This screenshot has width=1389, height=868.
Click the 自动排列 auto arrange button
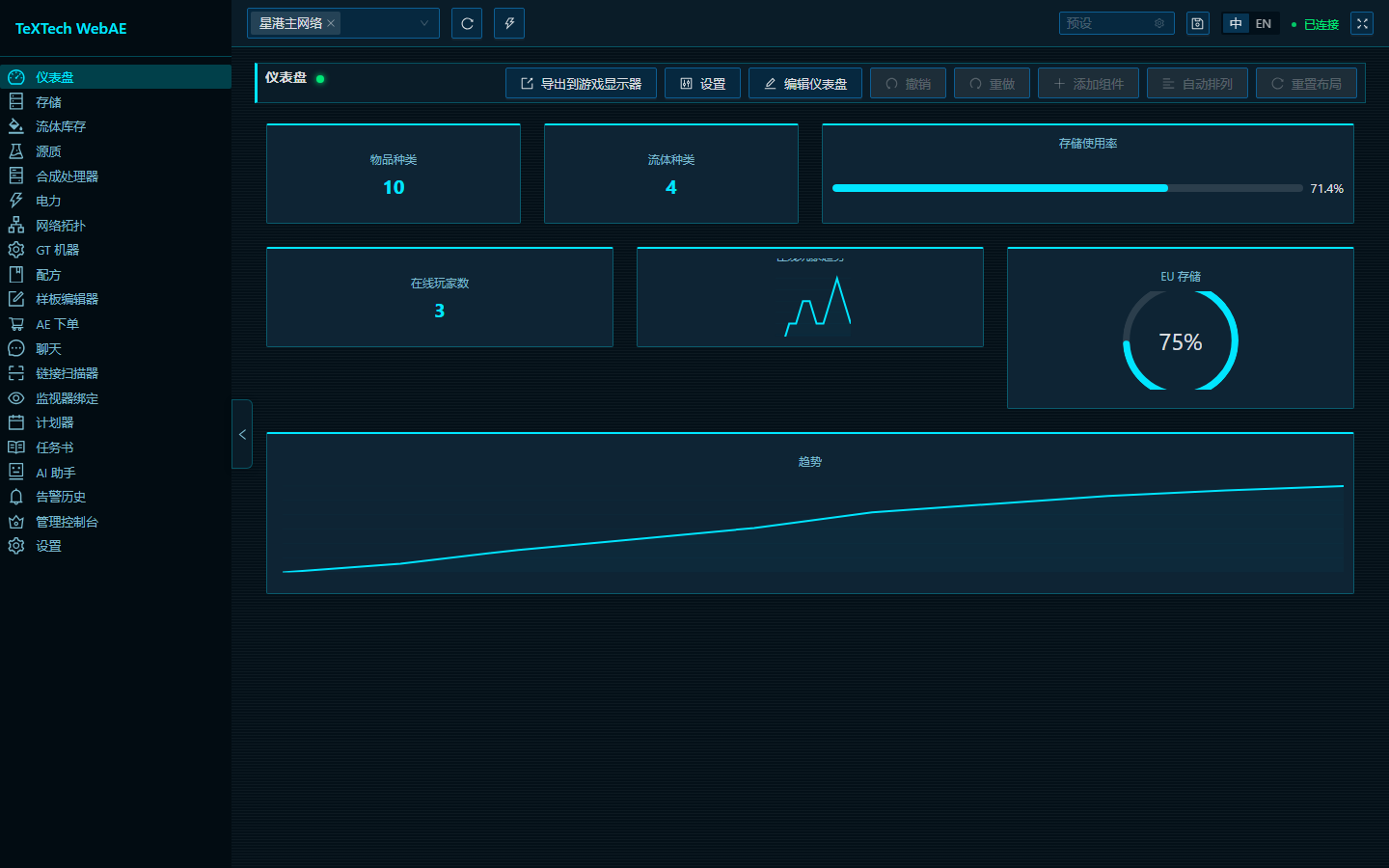(x=1197, y=84)
